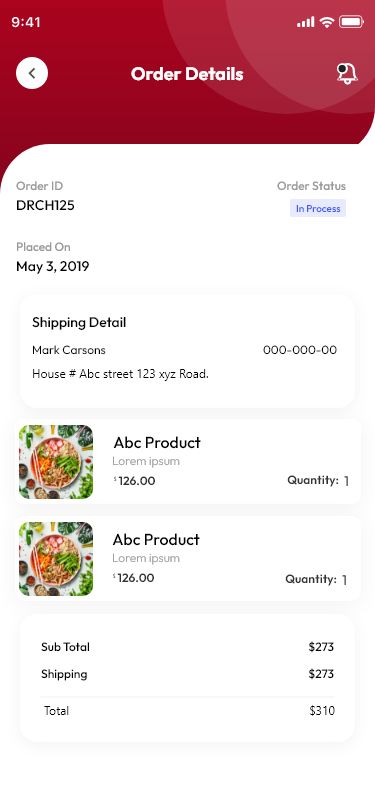The height and width of the screenshot is (809, 375).
Task: Tap the back arrow button
Action: coord(32,73)
